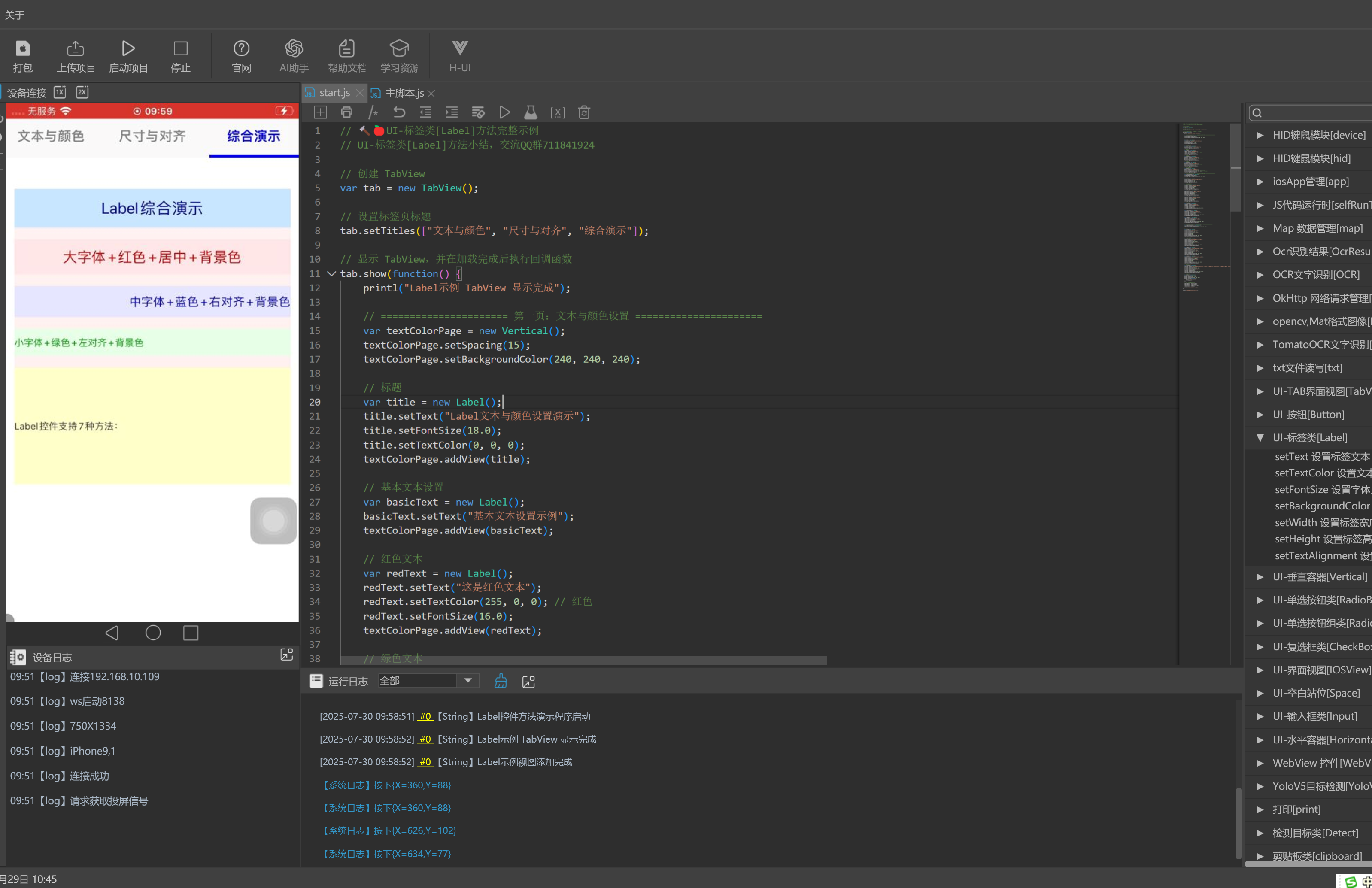Image resolution: width=1372 pixels, height=888 pixels.
Task: Click the 2x scale icon beside 设备连接
Action: [82, 92]
